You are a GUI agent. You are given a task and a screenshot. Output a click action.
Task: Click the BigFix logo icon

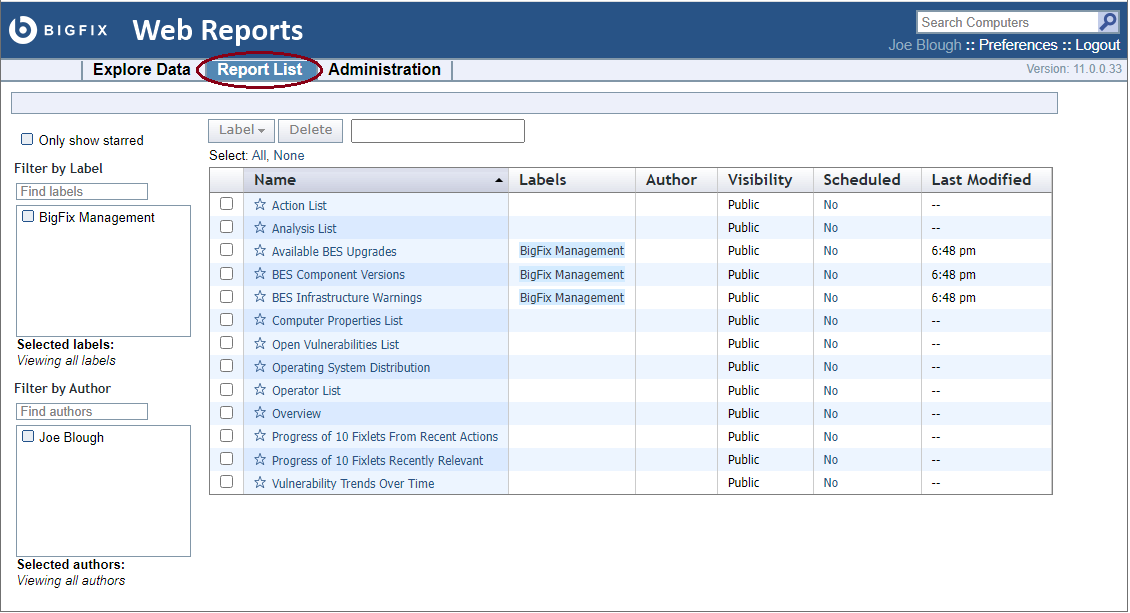click(x=22, y=30)
